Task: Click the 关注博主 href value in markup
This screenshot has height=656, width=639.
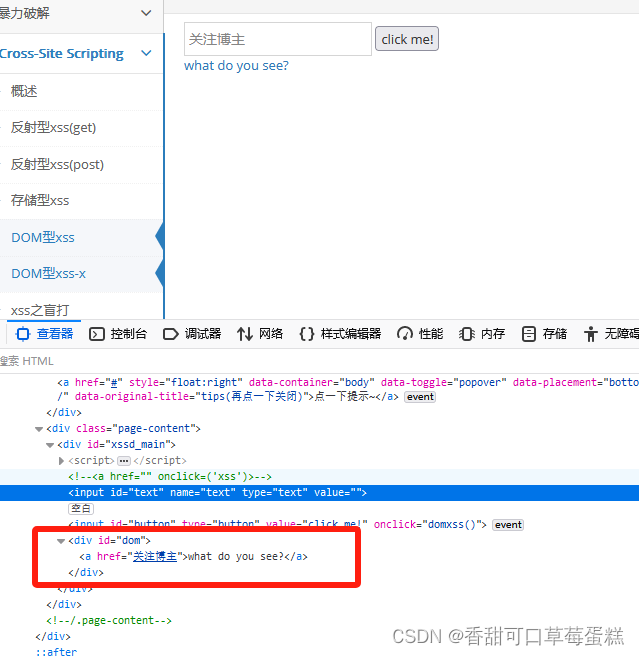Action: [155, 557]
